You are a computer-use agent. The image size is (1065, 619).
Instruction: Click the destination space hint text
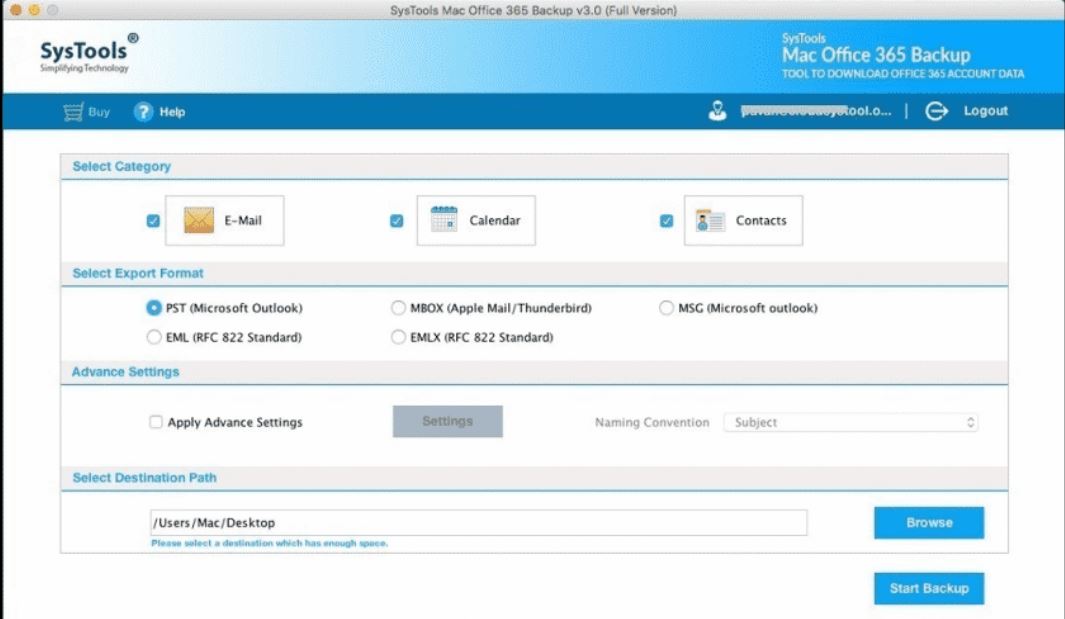point(270,543)
